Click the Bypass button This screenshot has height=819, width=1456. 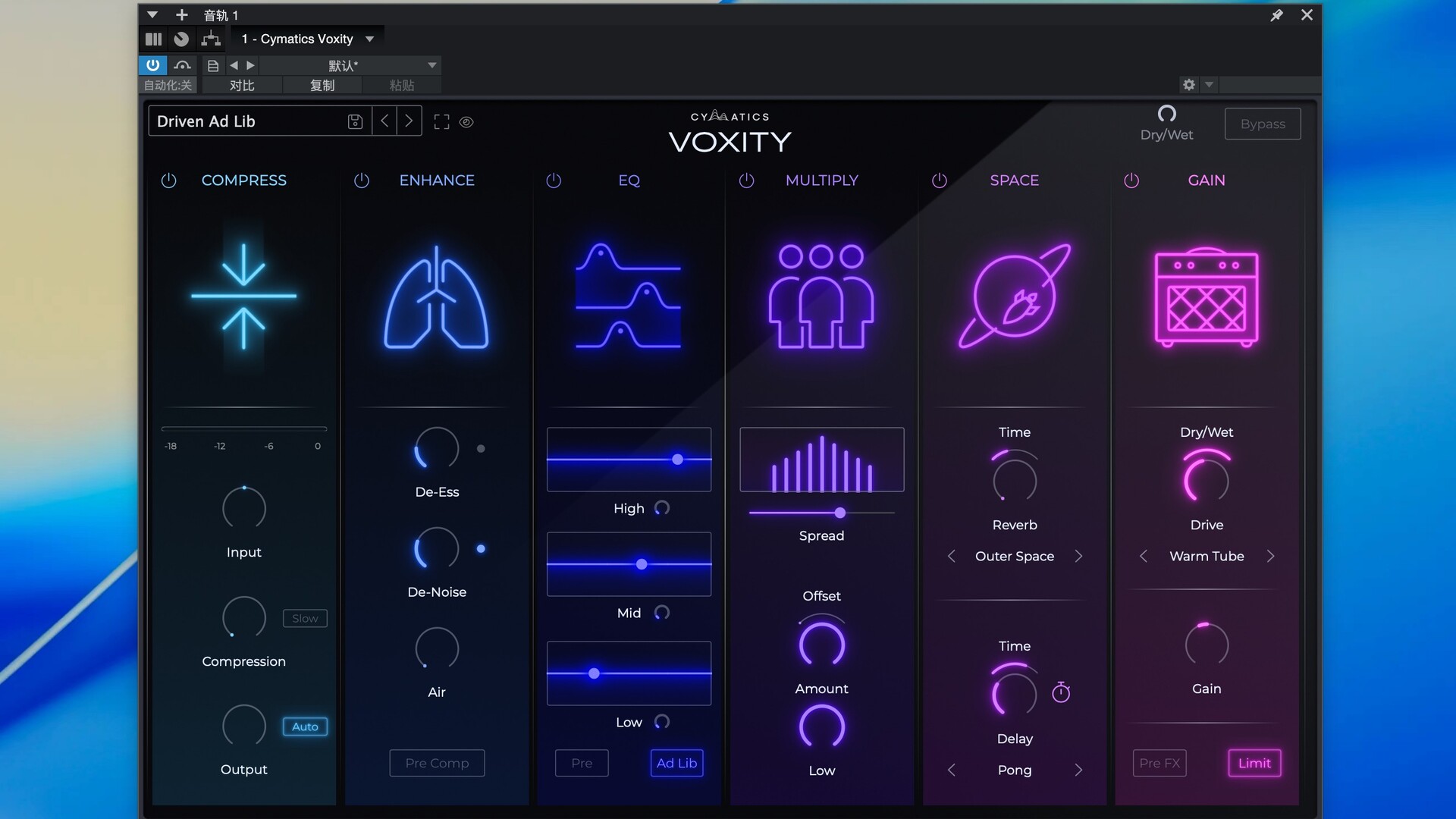pyautogui.click(x=1263, y=124)
